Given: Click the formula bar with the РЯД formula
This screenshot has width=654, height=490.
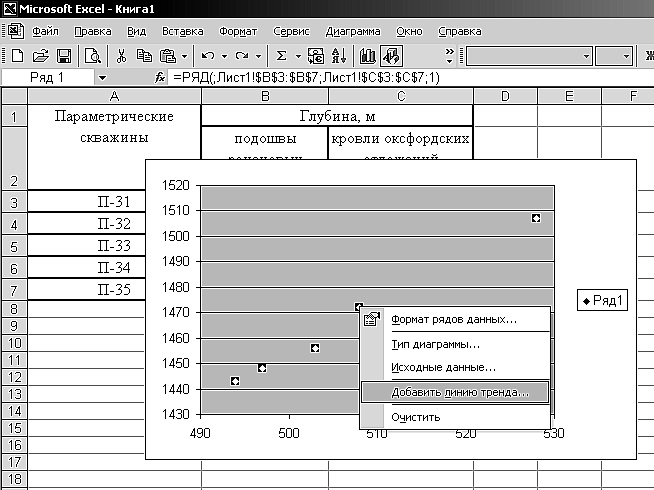Looking at the screenshot, I should [x=409, y=78].
